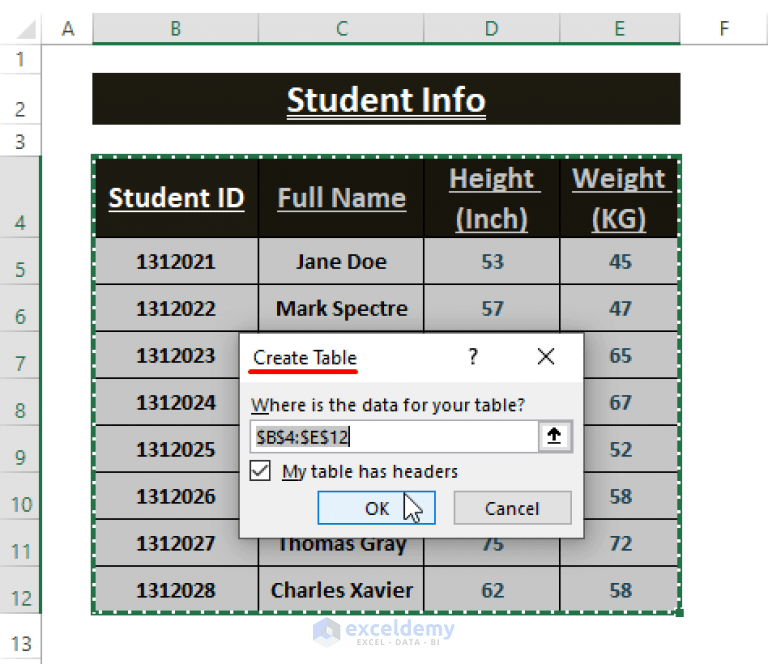Click the Charles Xavier cell
The image size is (768, 664).
341,590
